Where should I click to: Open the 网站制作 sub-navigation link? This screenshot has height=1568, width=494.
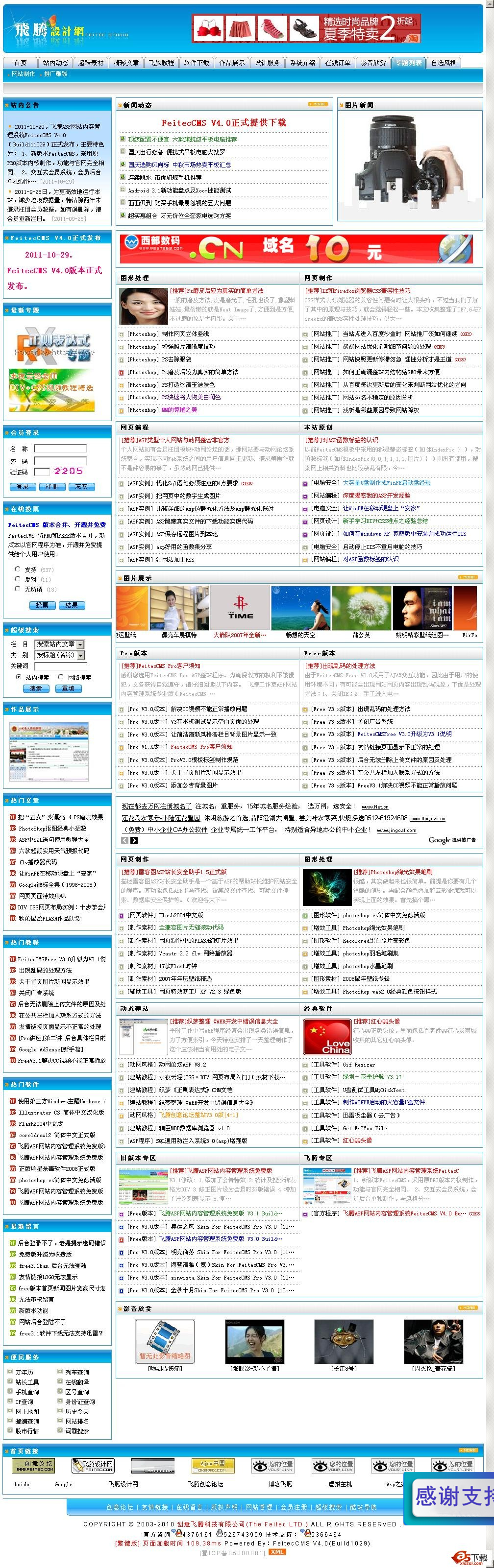click(x=23, y=73)
